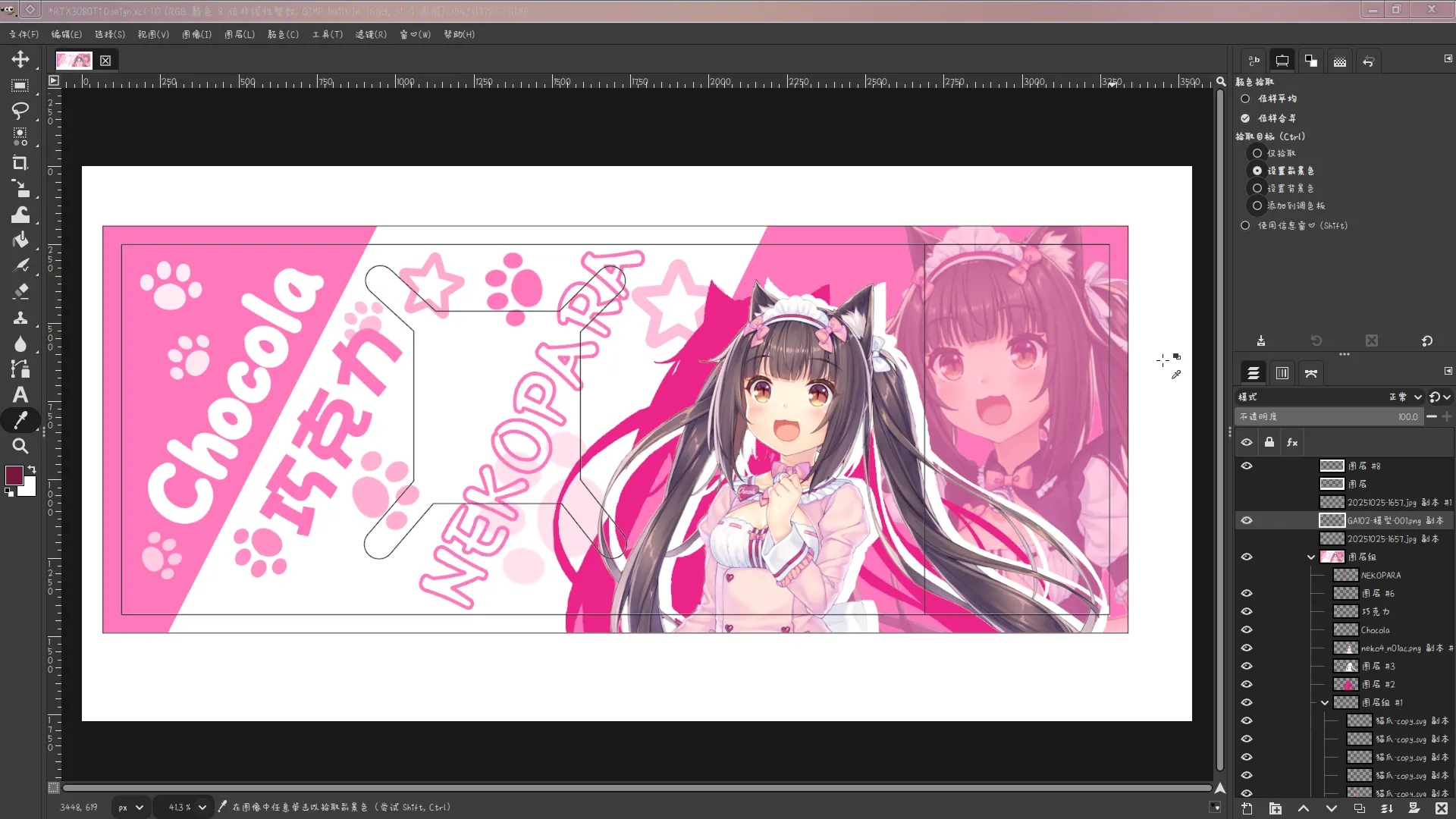The width and height of the screenshot is (1456, 819).
Task: Duplicate the selected layer
Action: point(1359,808)
